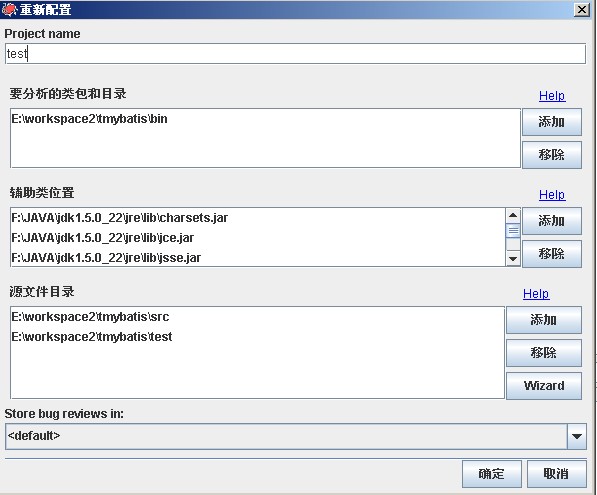Screen dimensions: 597x495
Task: Click 添加 button for auxiliary class locations
Action: point(552,221)
